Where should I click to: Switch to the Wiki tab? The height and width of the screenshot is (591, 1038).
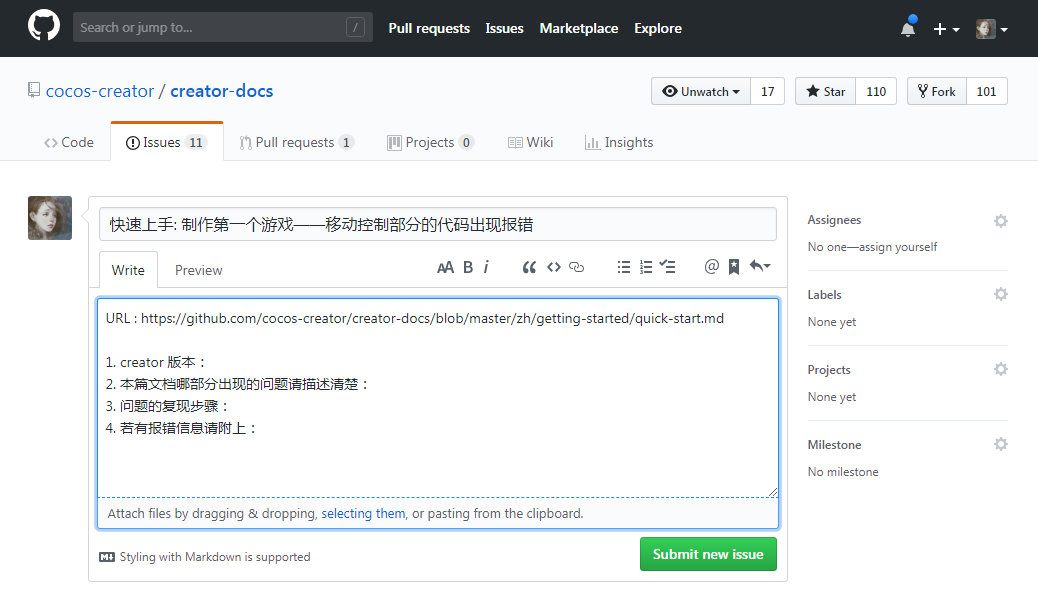click(530, 142)
